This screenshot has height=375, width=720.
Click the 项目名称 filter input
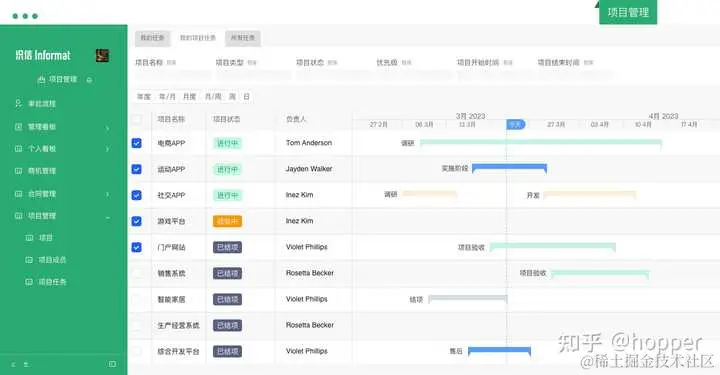coord(173,75)
